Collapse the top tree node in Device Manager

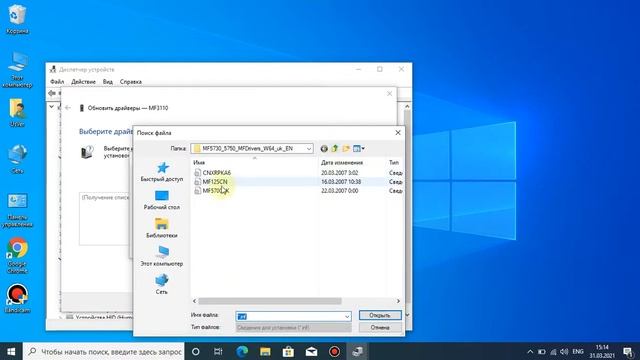pos(51,107)
